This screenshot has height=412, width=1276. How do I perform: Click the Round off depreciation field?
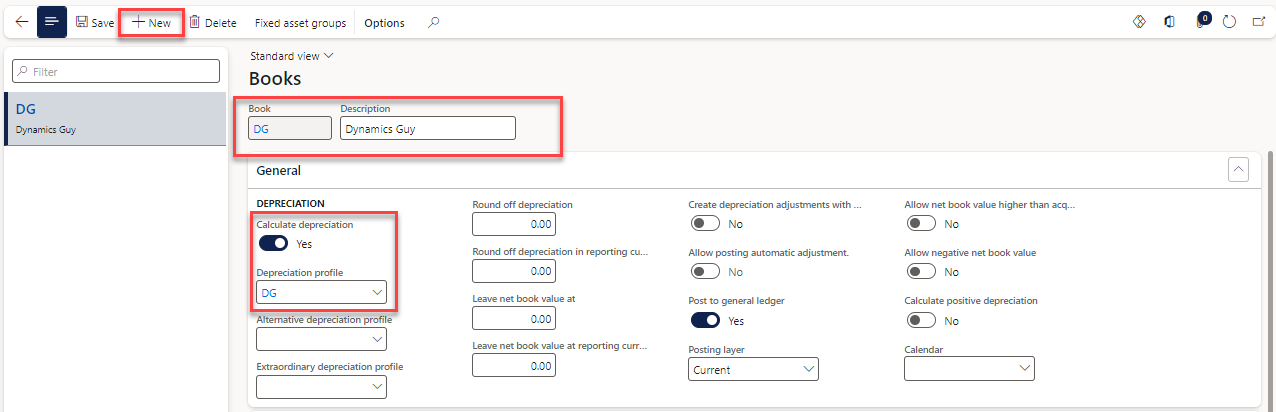514,224
